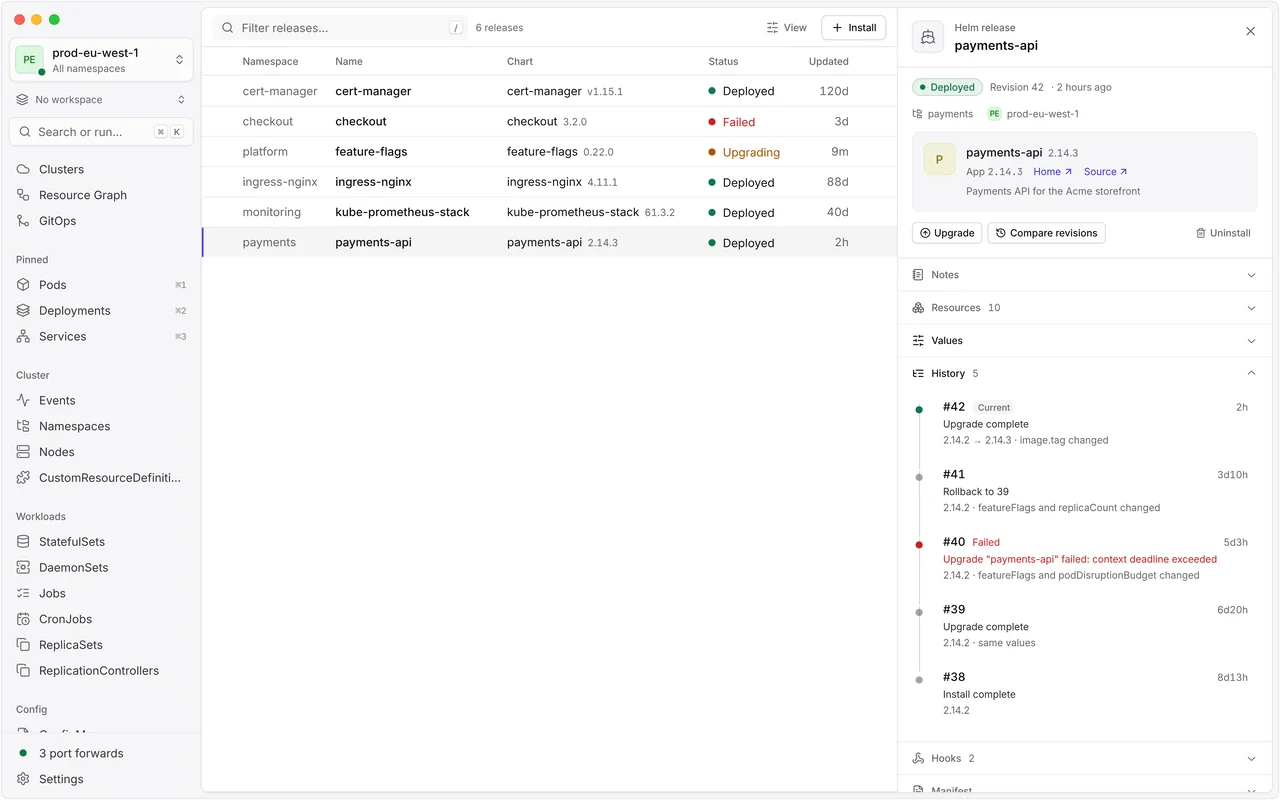Click Compare revisions button
This screenshot has height=800, width=1280.
(1046, 233)
